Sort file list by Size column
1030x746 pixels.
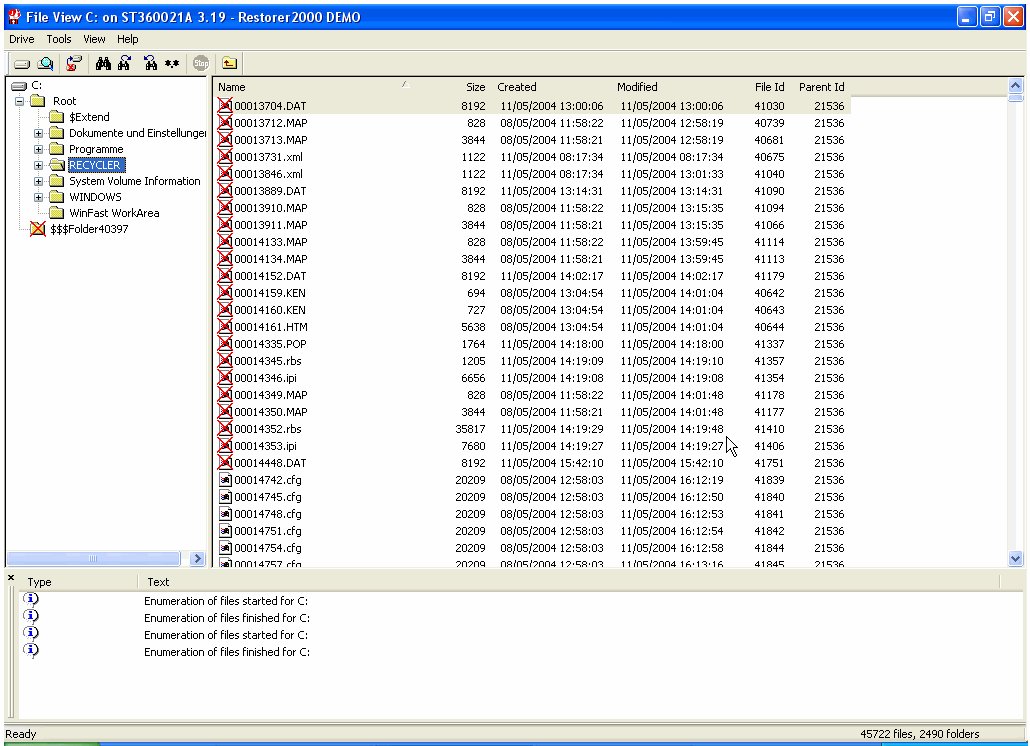[x=451, y=87]
